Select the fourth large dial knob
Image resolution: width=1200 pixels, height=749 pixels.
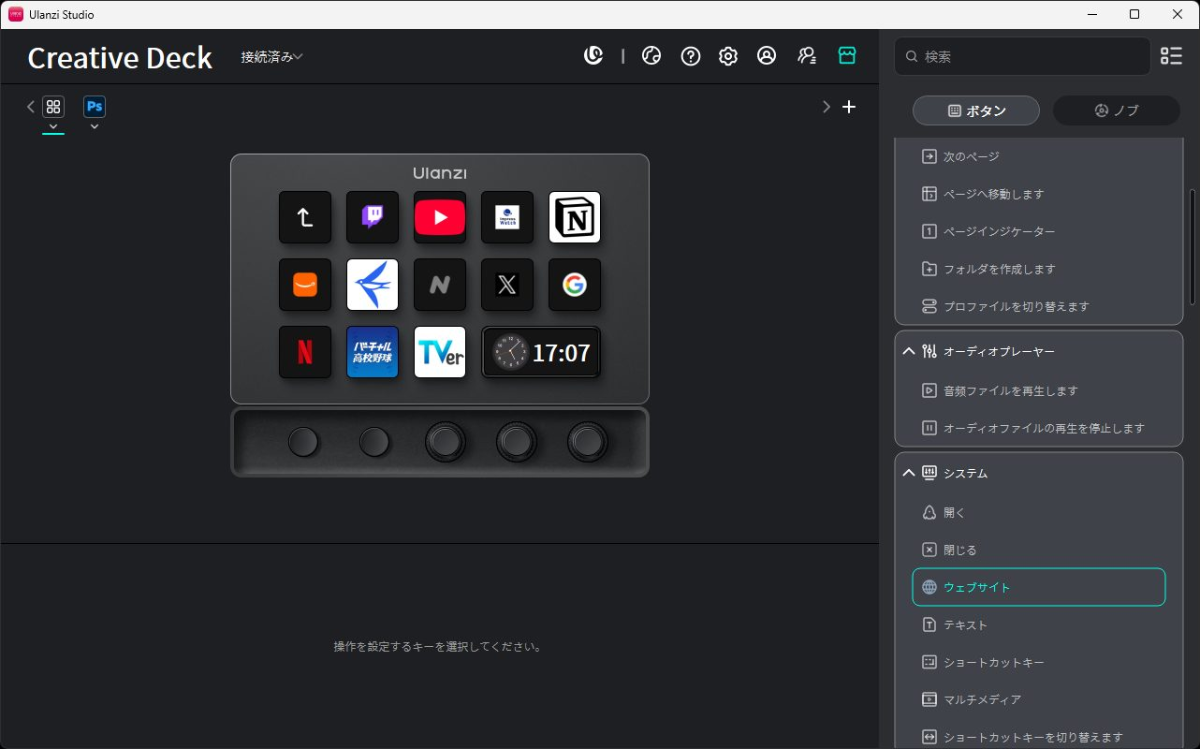tap(516, 441)
